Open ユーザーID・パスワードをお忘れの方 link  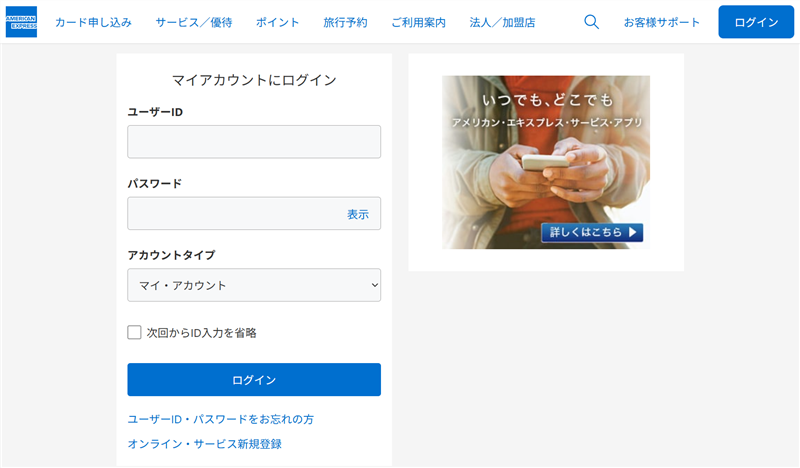[220, 419]
